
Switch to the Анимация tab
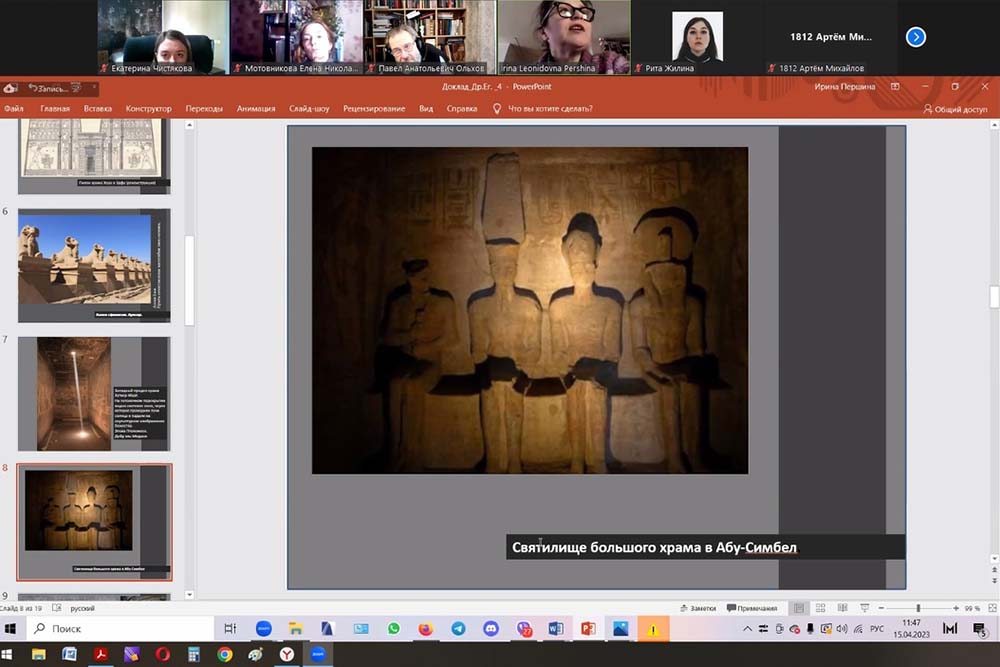256,108
